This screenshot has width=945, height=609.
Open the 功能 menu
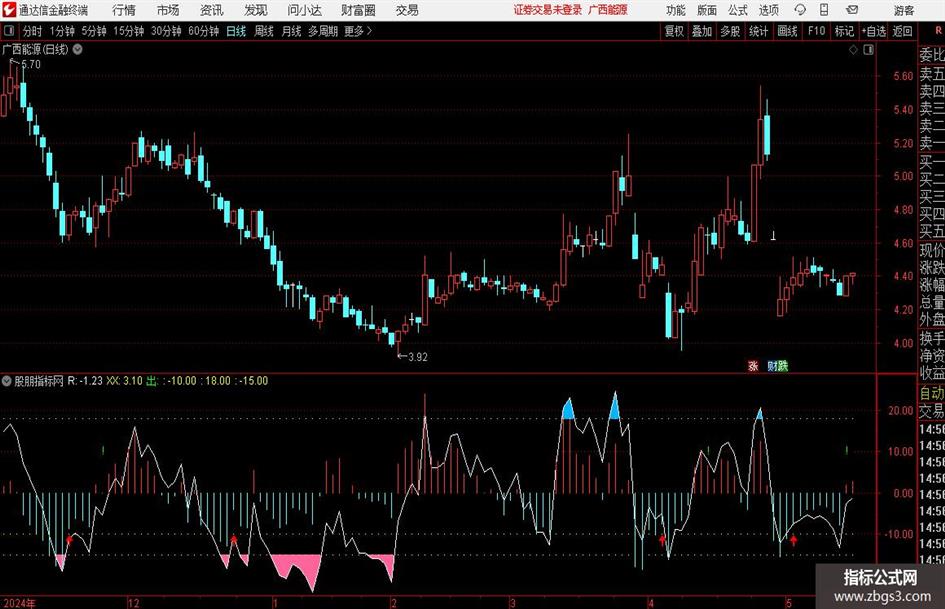click(676, 10)
